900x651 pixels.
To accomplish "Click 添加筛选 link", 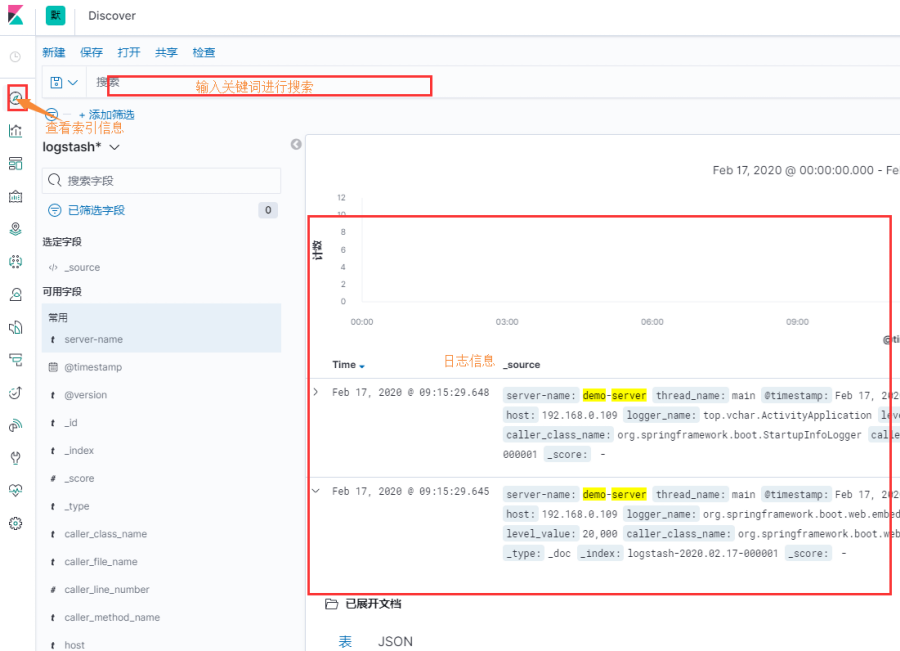I will pyautogui.click(x=107, y=115).
